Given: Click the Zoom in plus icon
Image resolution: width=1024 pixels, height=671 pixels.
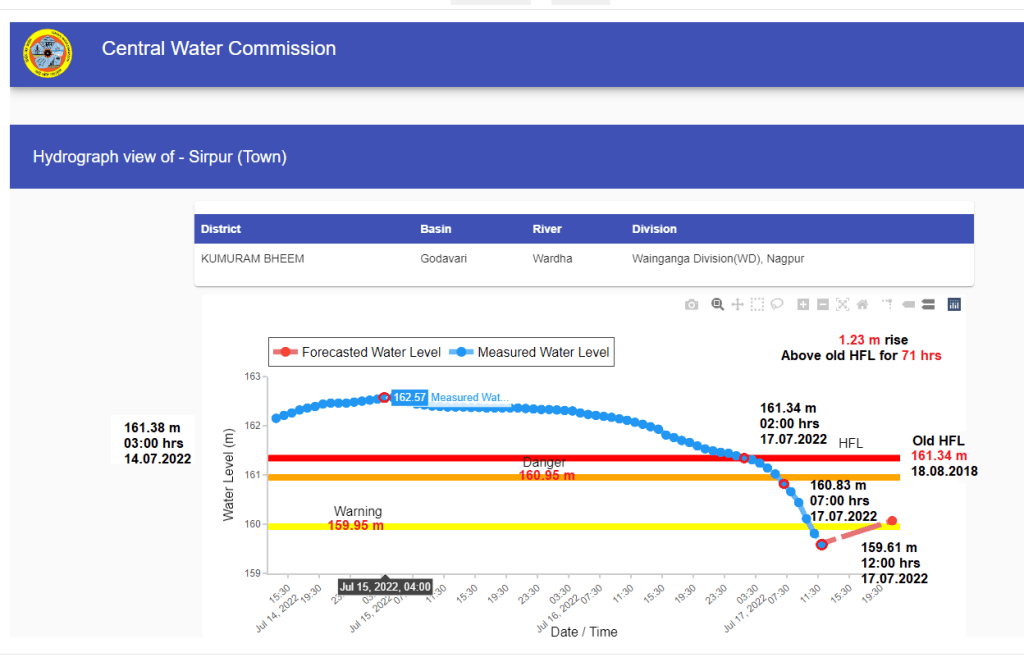Looking at the screenshot, I should tap(803, 304).
